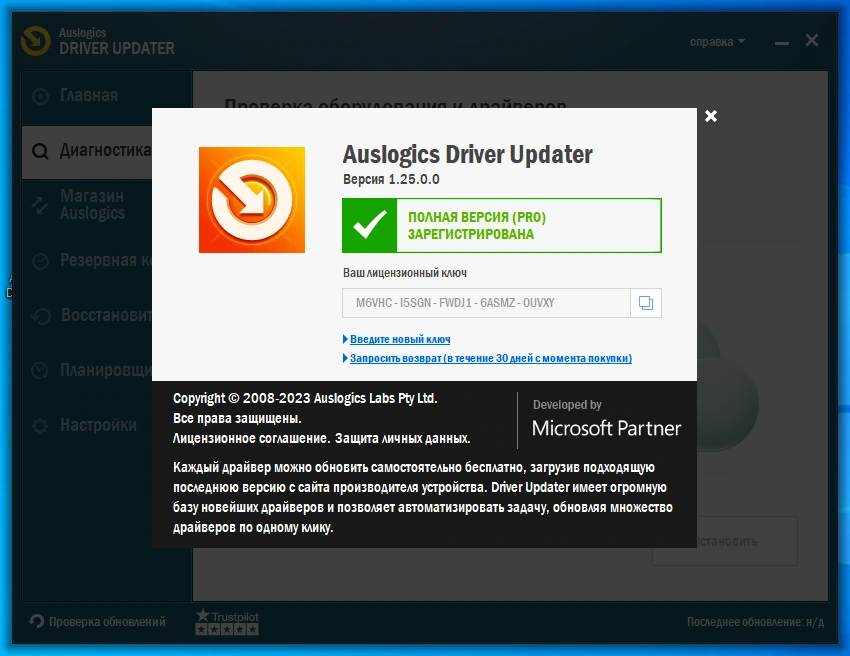Click the Copyright 2008-2023 Auslogics Labs text

click(305, 398)
